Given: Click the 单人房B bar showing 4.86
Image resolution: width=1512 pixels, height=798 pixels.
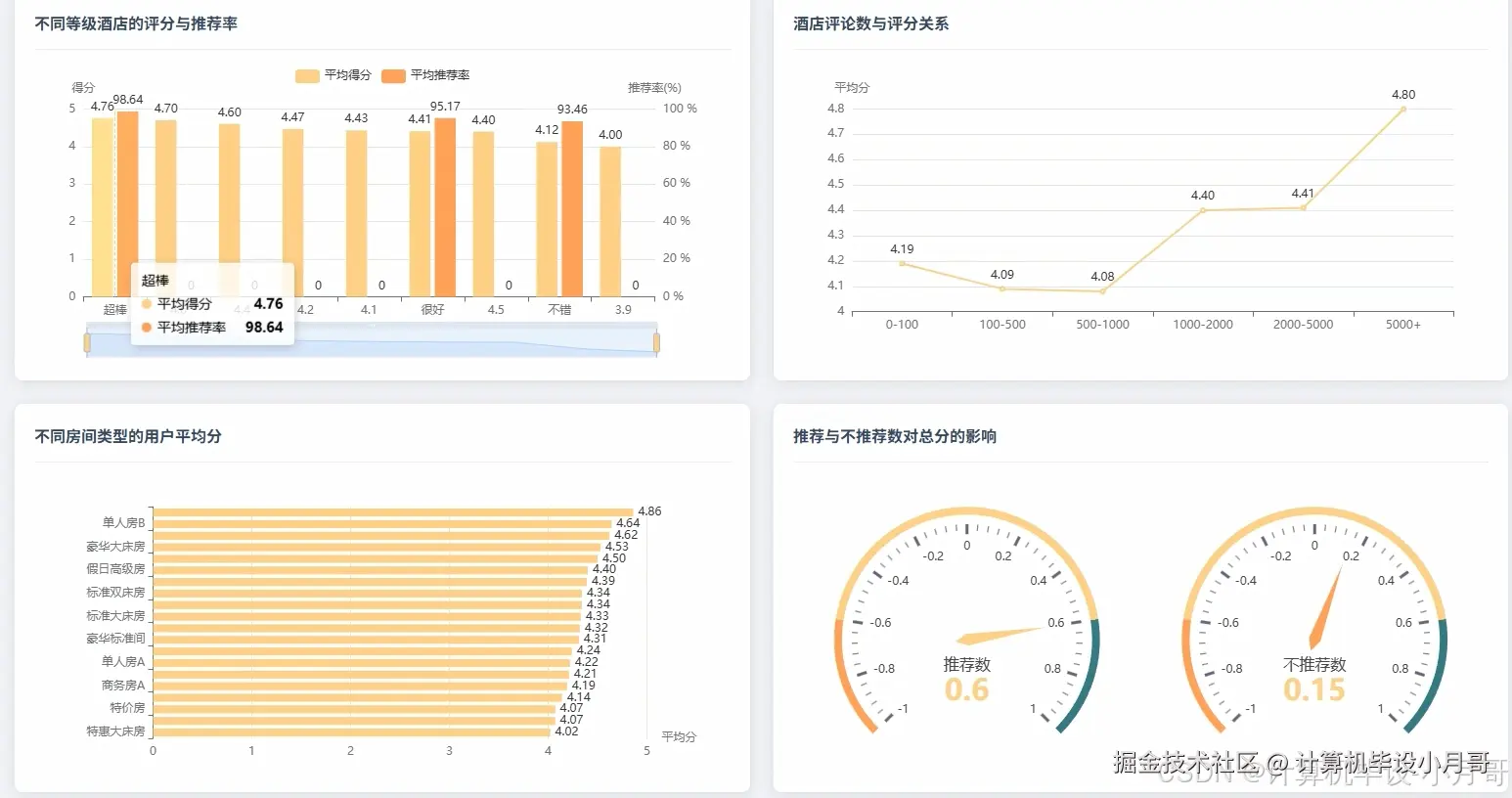Looking at the screenshot, I should 391,510.
